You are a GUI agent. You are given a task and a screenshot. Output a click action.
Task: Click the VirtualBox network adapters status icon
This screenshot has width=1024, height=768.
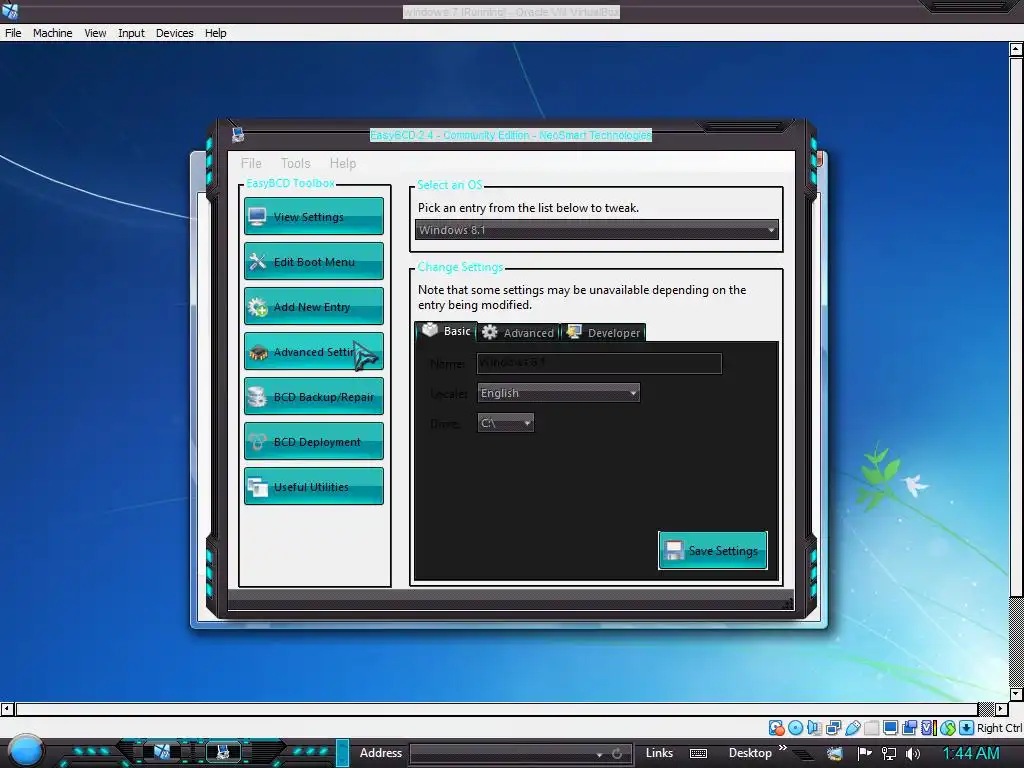click(x=833, y=728)
